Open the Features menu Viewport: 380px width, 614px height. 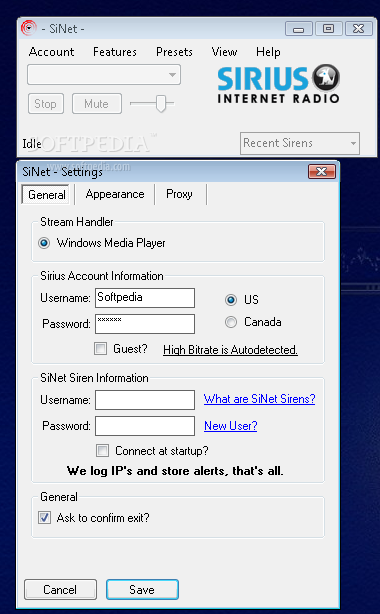click(115, 52)
